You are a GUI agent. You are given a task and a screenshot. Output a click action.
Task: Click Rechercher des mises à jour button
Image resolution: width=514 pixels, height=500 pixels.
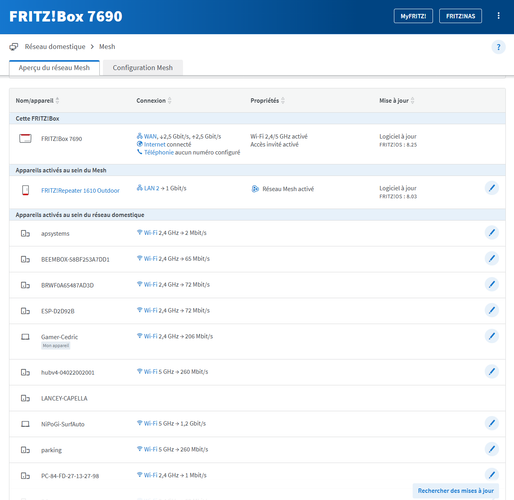pyautogui.click(x=456, y=491)
